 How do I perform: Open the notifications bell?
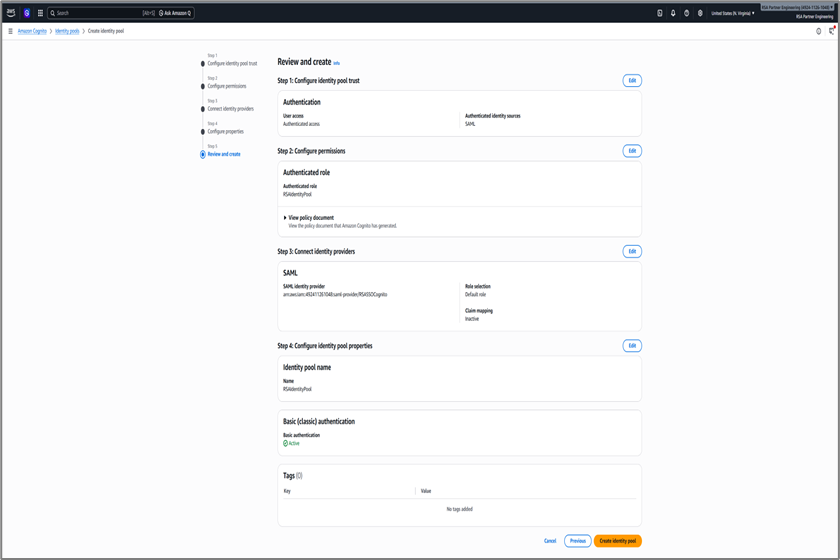673,13
